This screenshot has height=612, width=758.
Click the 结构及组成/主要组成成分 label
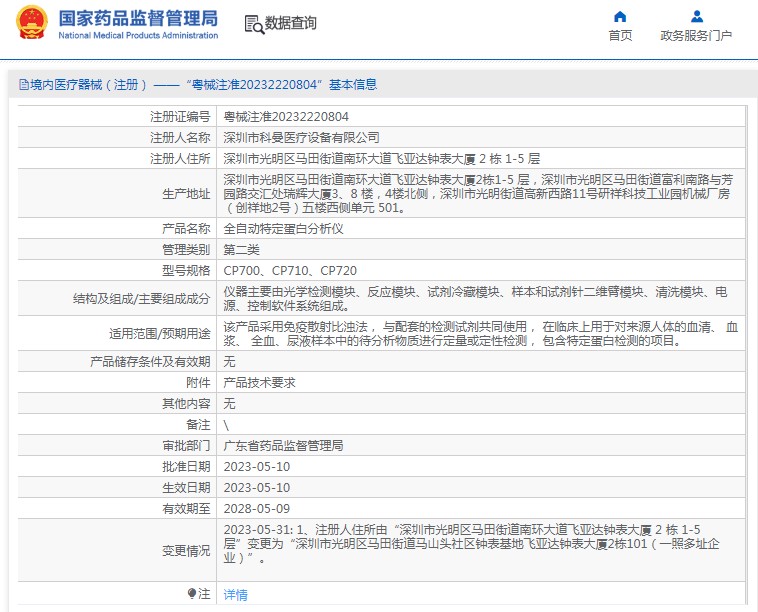click(142, 299)
